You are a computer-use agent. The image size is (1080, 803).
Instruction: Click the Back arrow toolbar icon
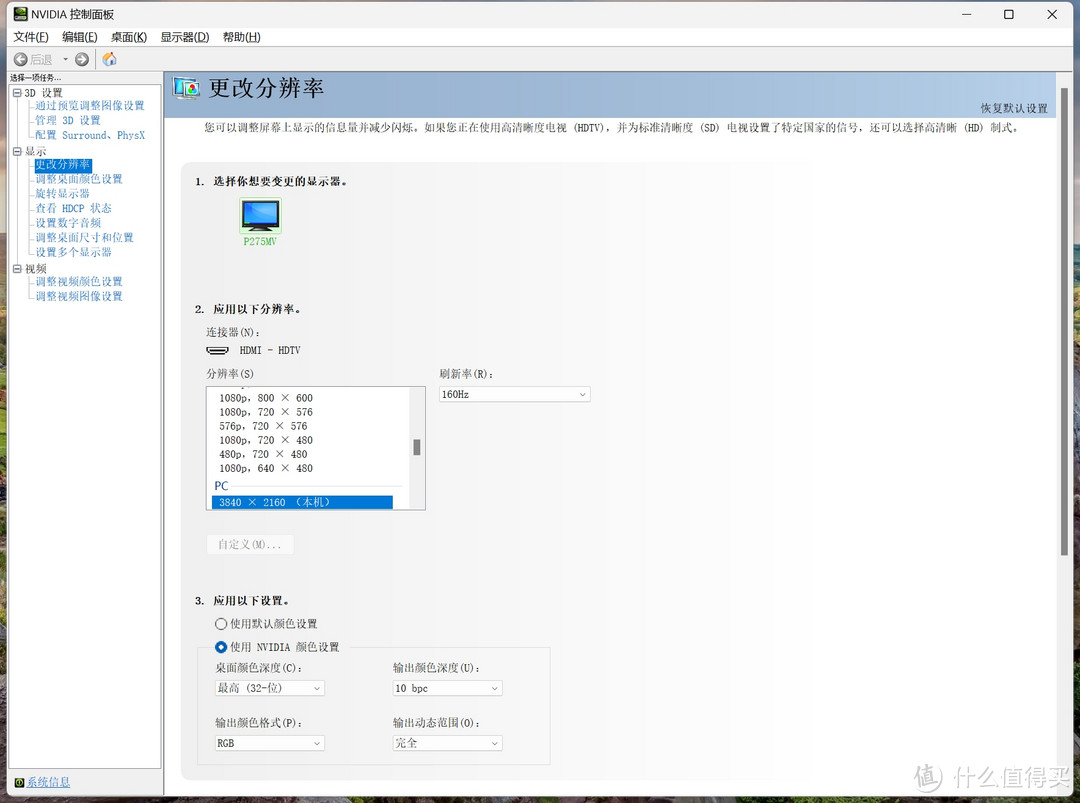[21, 59]
